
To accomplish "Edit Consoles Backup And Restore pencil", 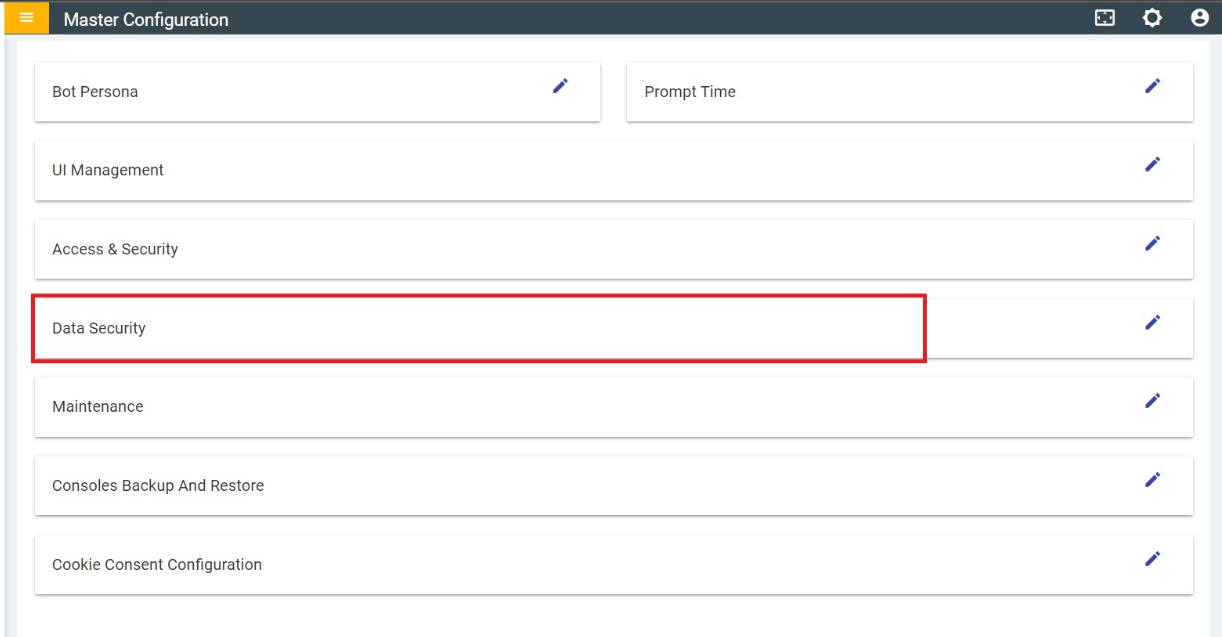I will 1153,480.
